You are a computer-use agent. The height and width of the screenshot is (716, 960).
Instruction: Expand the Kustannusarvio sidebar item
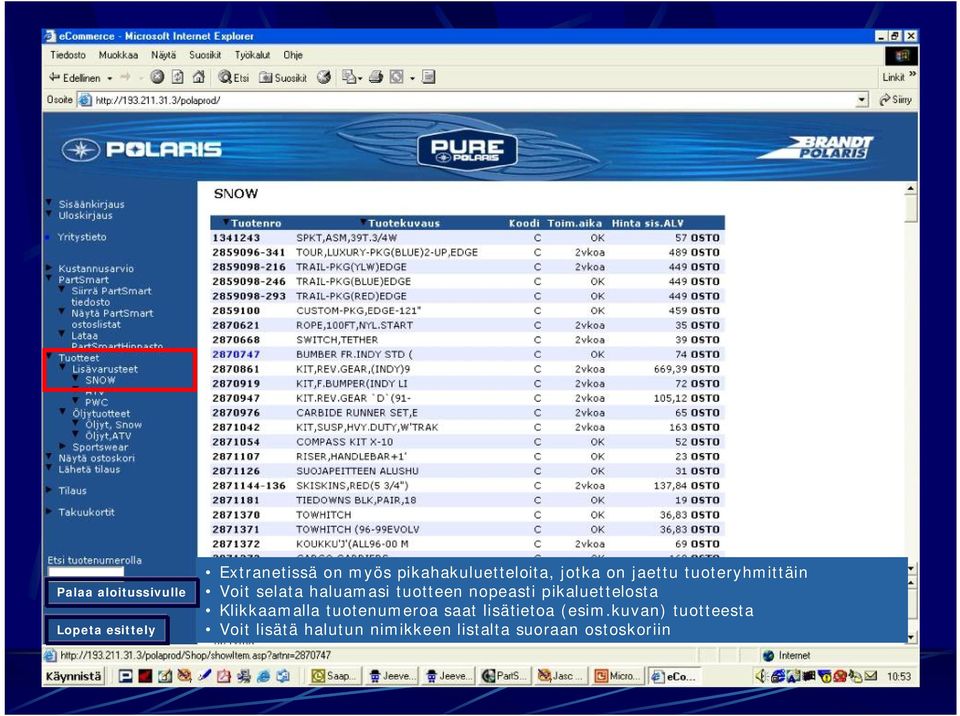96,268
